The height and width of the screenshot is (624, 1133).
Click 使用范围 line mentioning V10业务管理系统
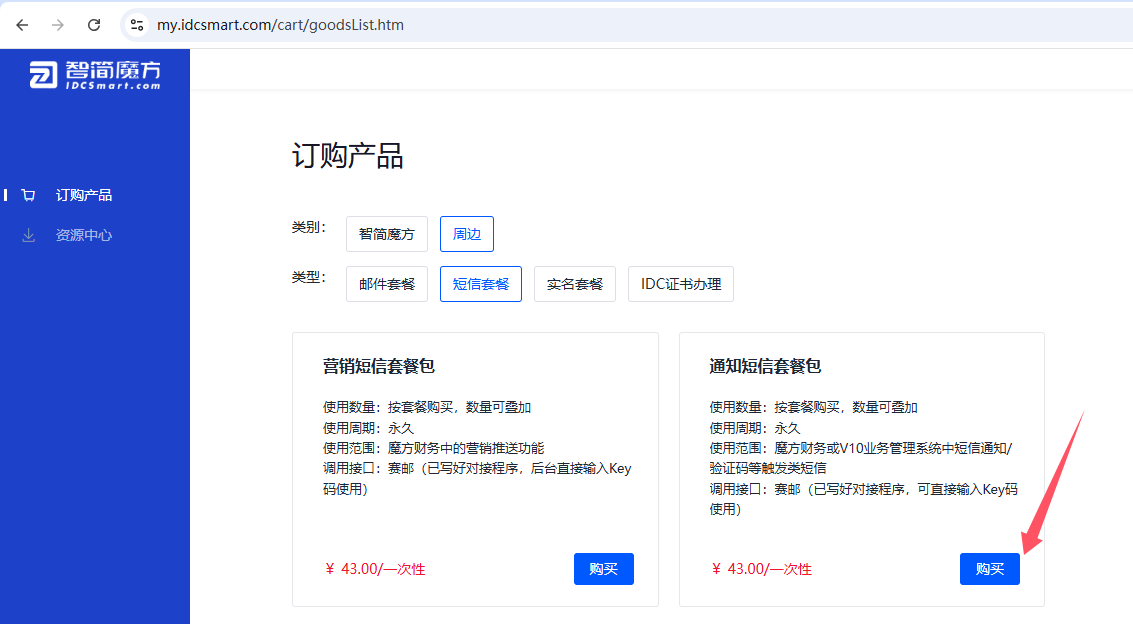pyautogui.click(x=861, y=458)
